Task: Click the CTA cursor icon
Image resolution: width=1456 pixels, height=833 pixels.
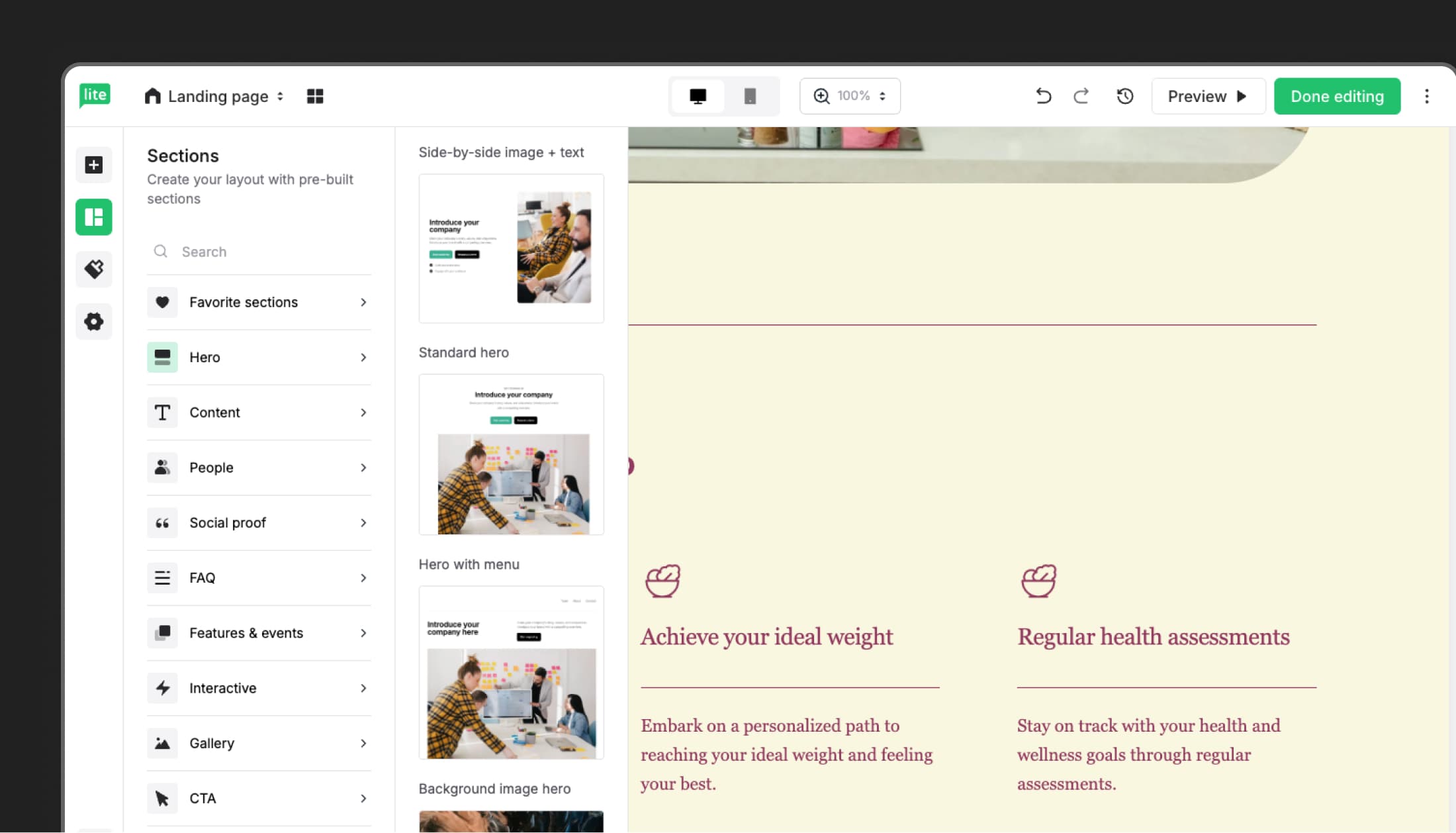Action: click(x=162, y=799)
